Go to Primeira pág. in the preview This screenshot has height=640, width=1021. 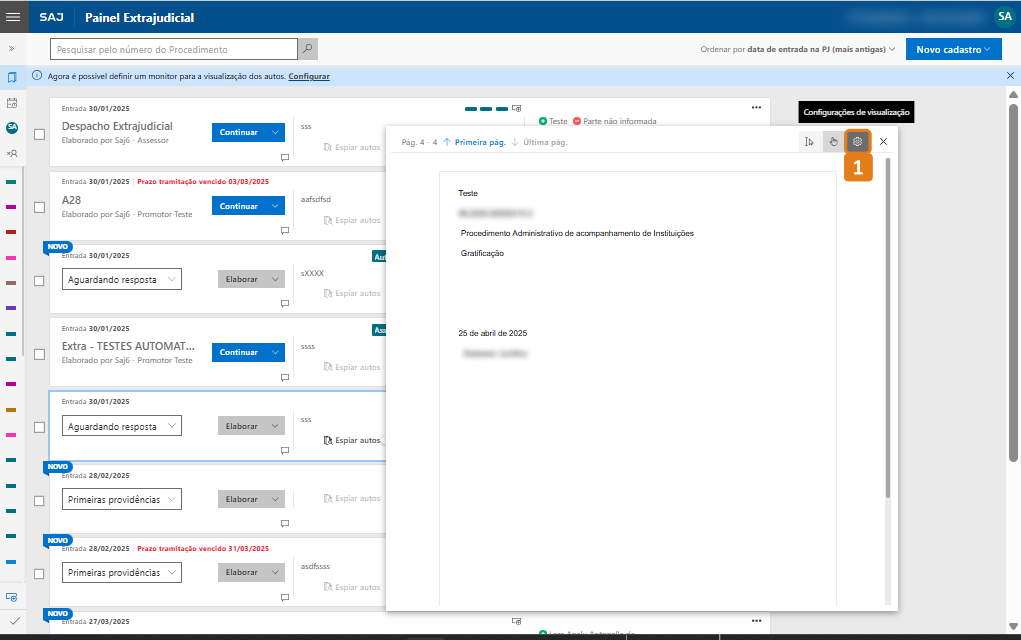474,142
